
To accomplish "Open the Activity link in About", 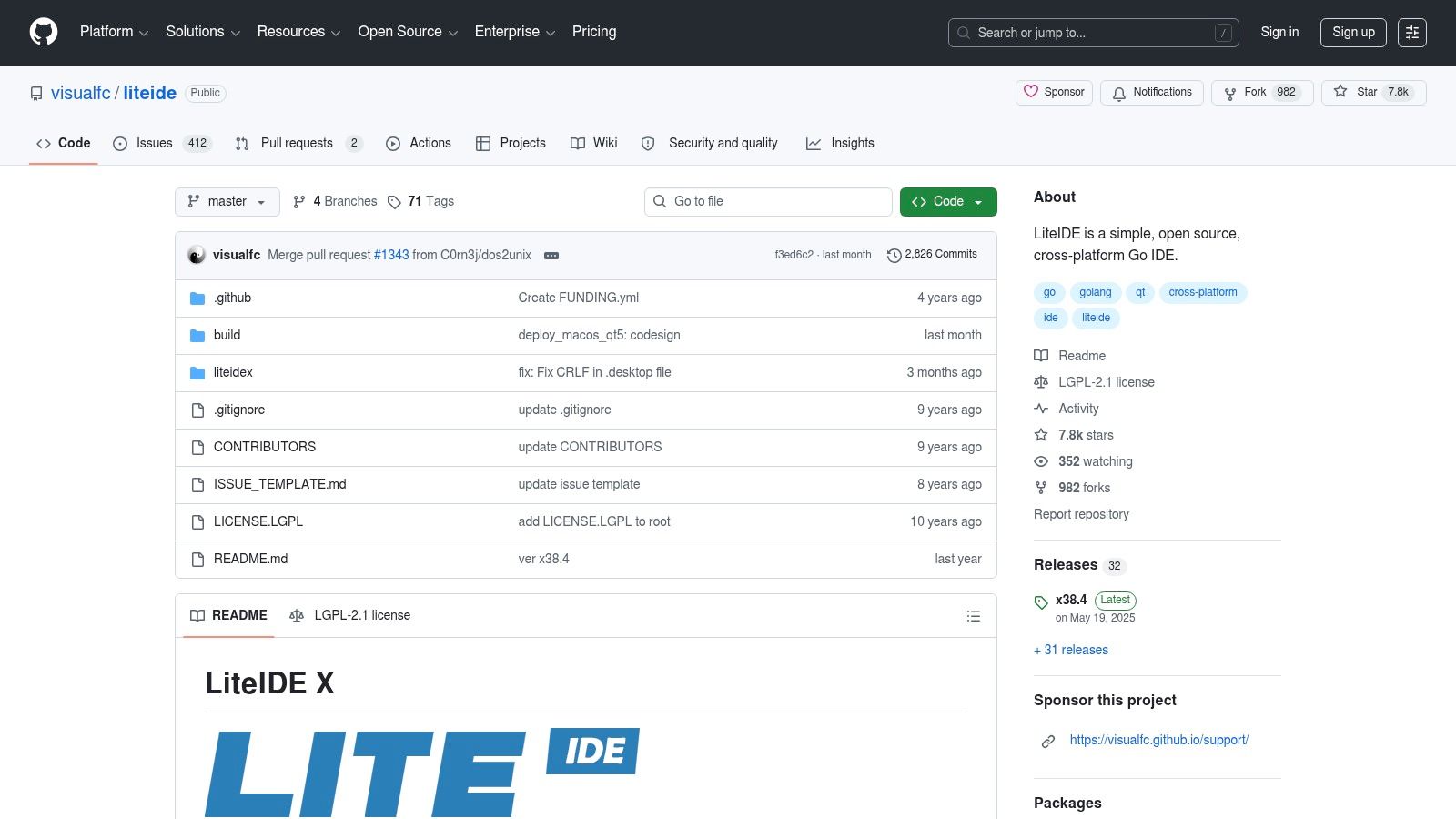I will pos(1067,409).
